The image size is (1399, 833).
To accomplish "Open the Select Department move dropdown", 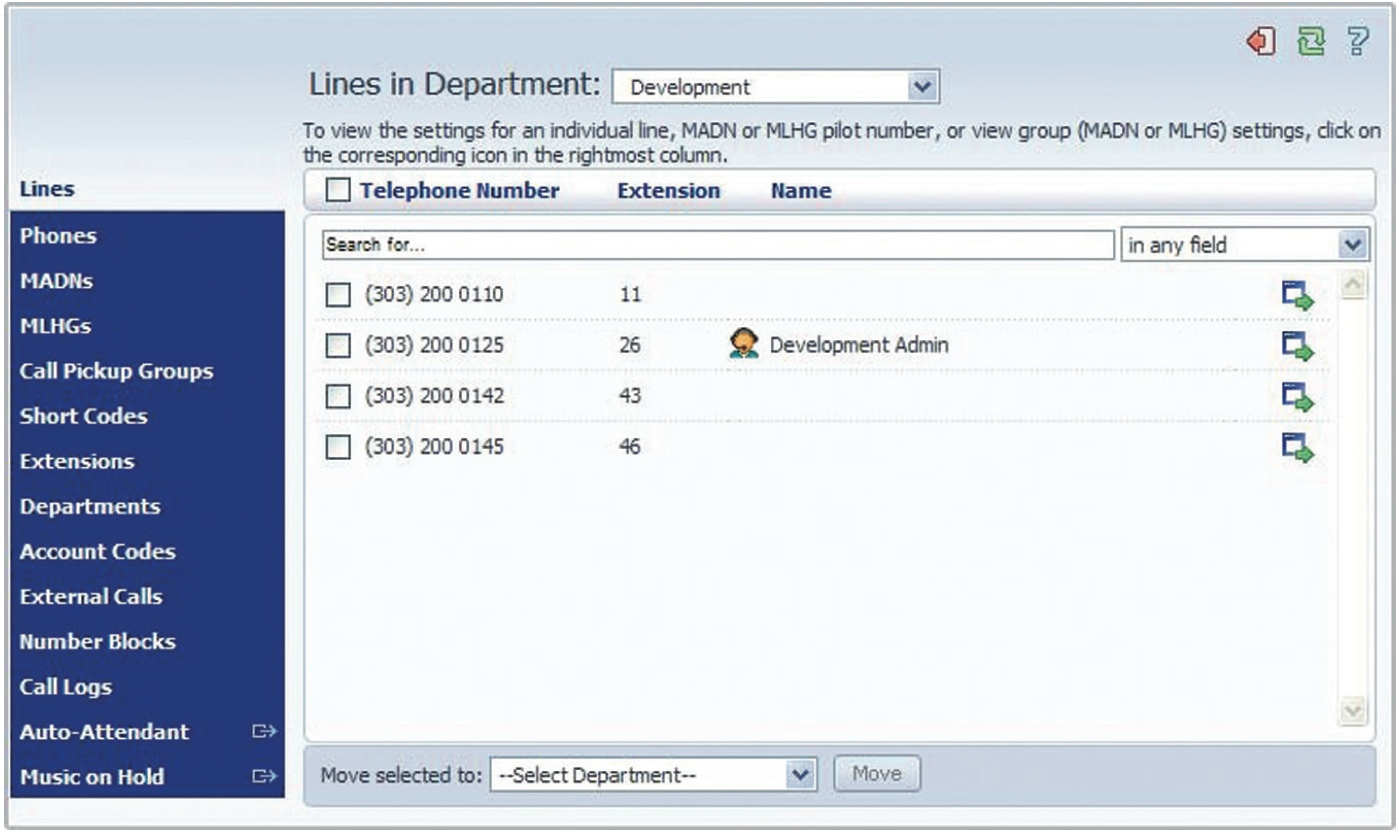I will coord(655,775).
